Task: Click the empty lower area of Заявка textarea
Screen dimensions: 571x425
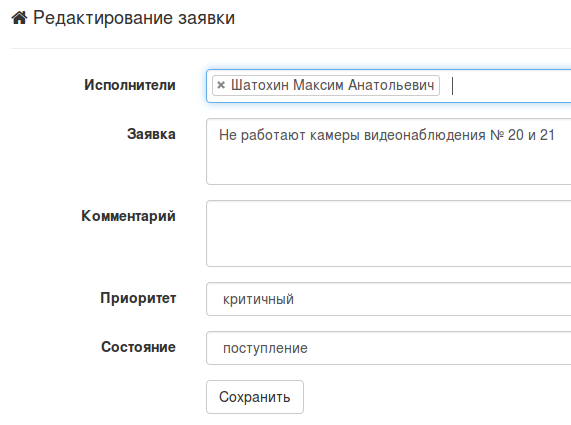Action: tap(389, 166)
